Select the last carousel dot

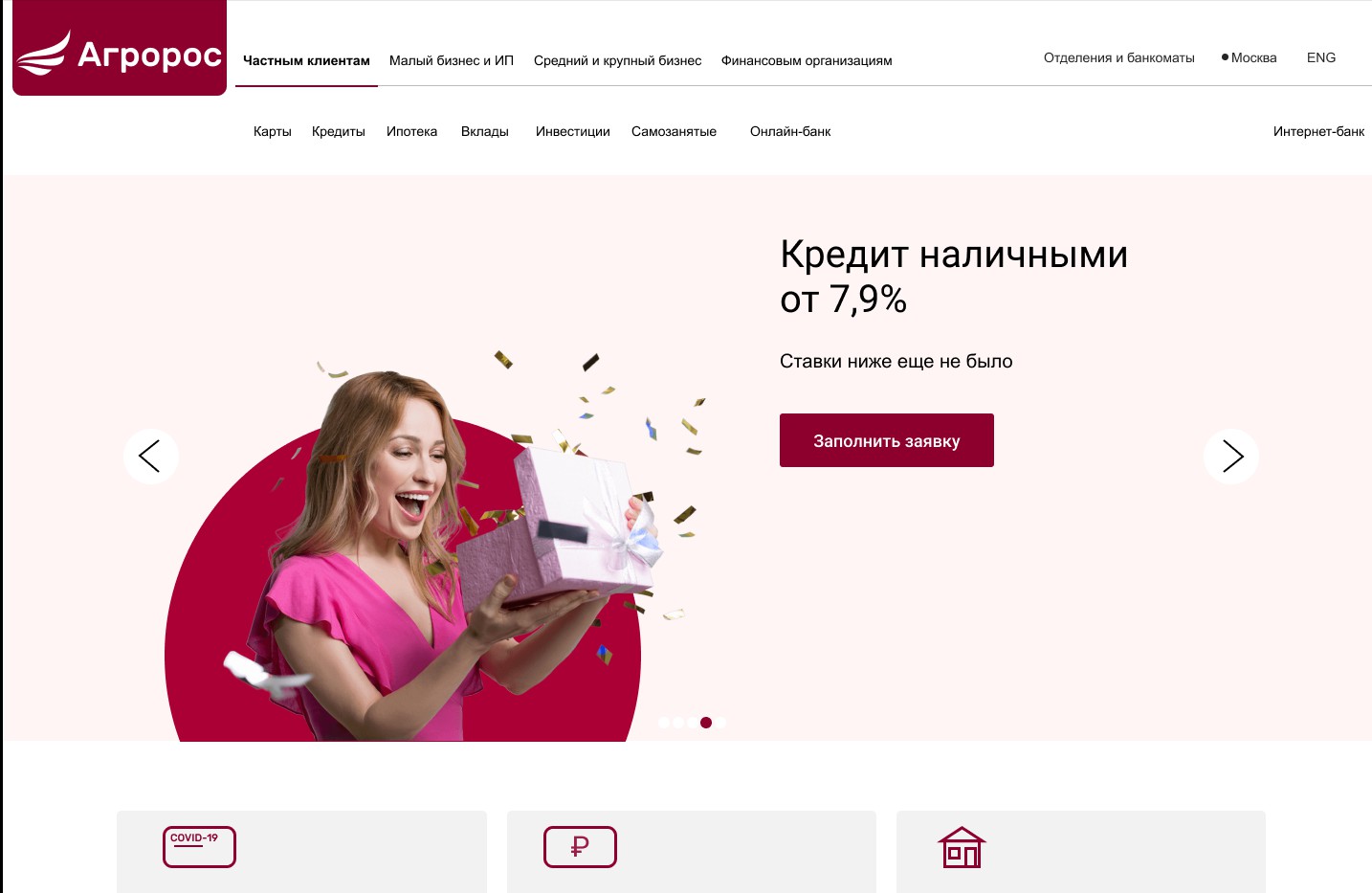pyautogui.click(x=720, y=723)
